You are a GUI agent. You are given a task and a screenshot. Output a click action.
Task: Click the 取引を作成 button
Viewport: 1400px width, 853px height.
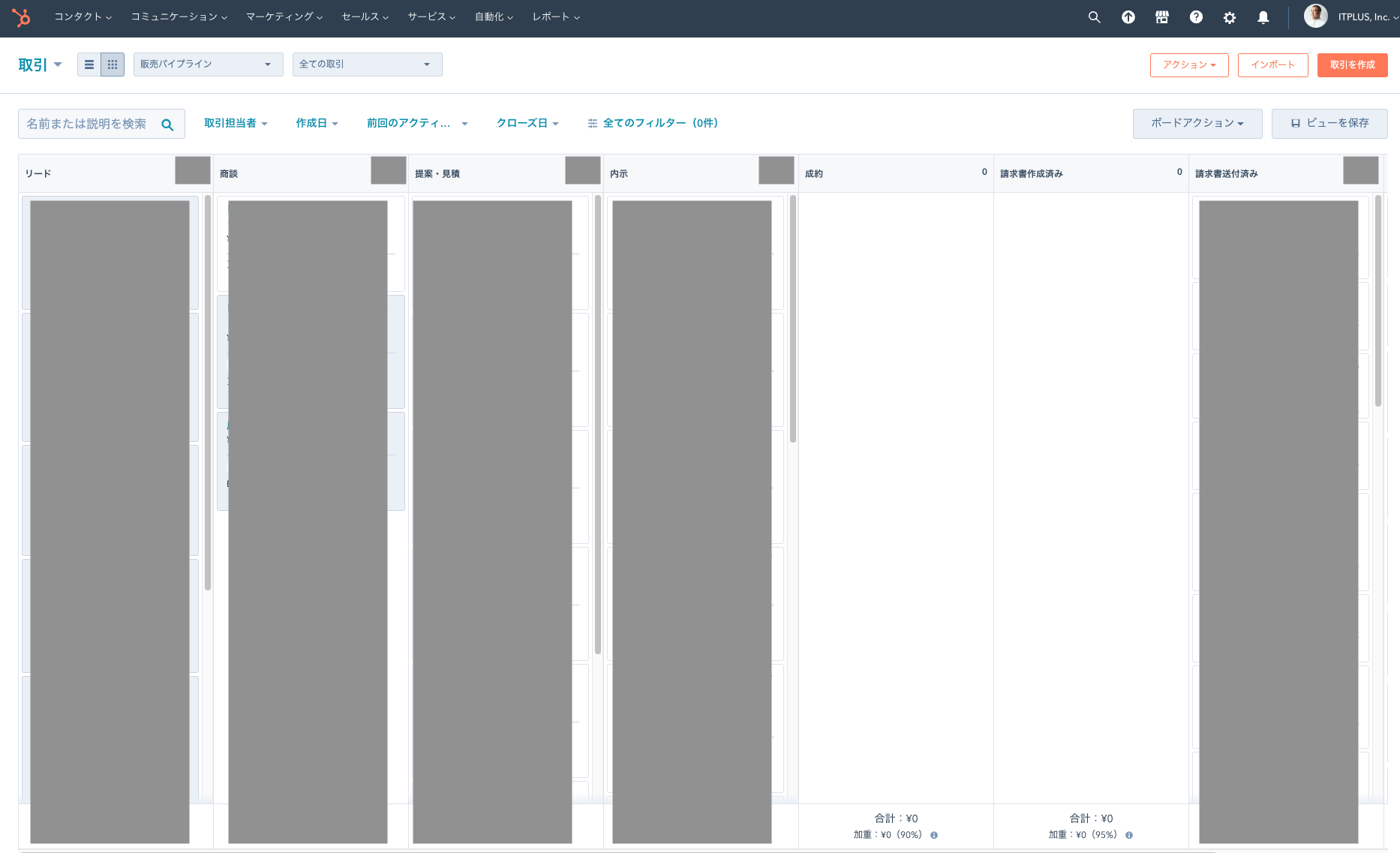tap(1352, 65)
